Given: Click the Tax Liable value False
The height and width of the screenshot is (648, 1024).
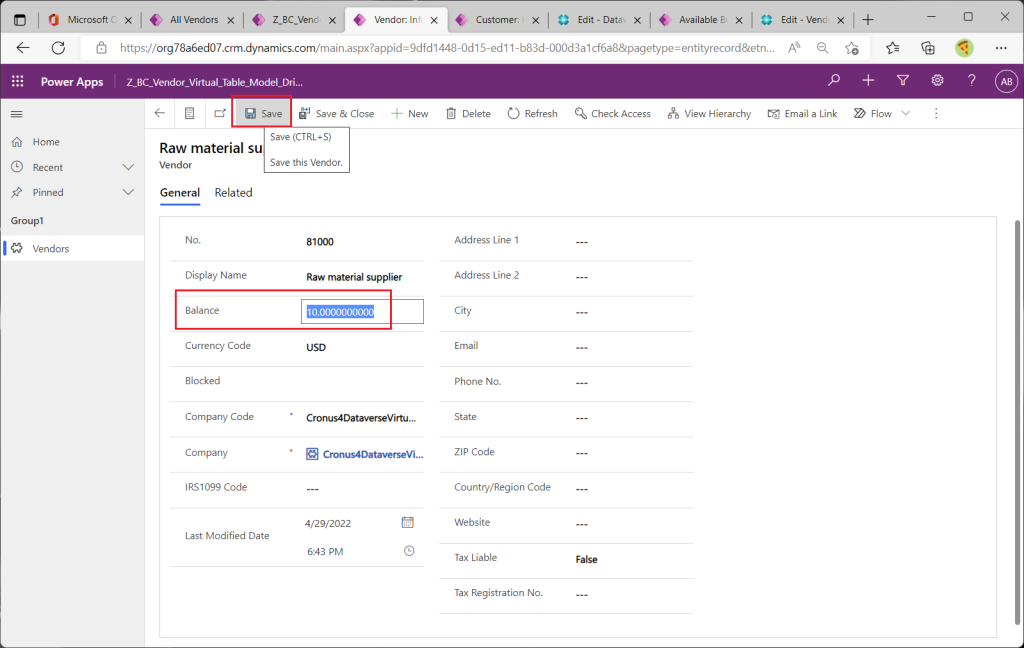Looking at the screenshot, I should pyautogui.click(x=586, y=559).
